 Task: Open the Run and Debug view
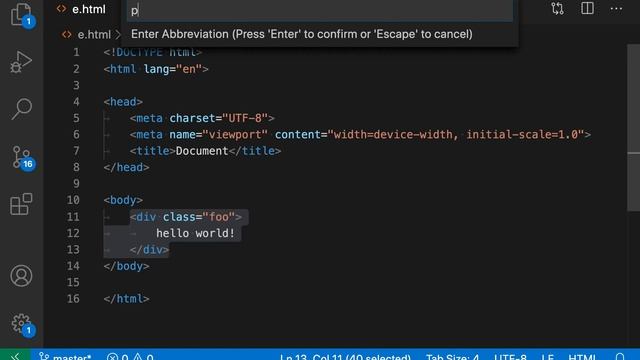21,62
